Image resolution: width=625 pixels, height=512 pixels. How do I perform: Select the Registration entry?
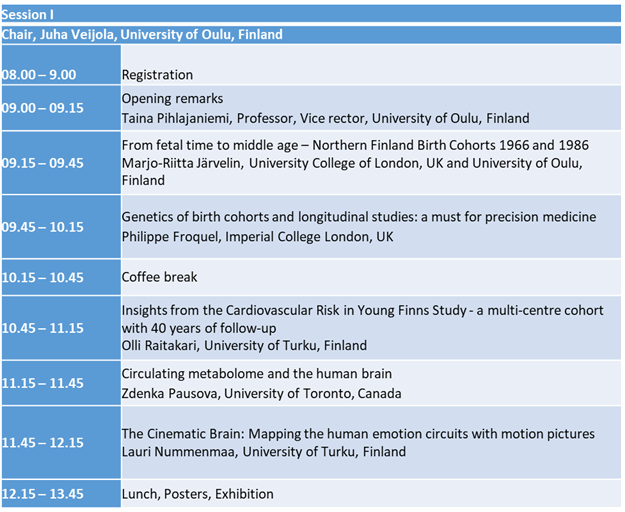click(x=157, y=75)
